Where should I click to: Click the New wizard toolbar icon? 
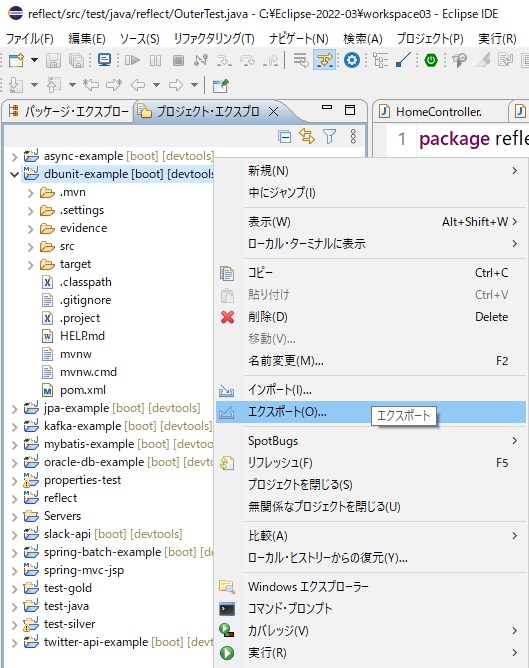[16, 60]
